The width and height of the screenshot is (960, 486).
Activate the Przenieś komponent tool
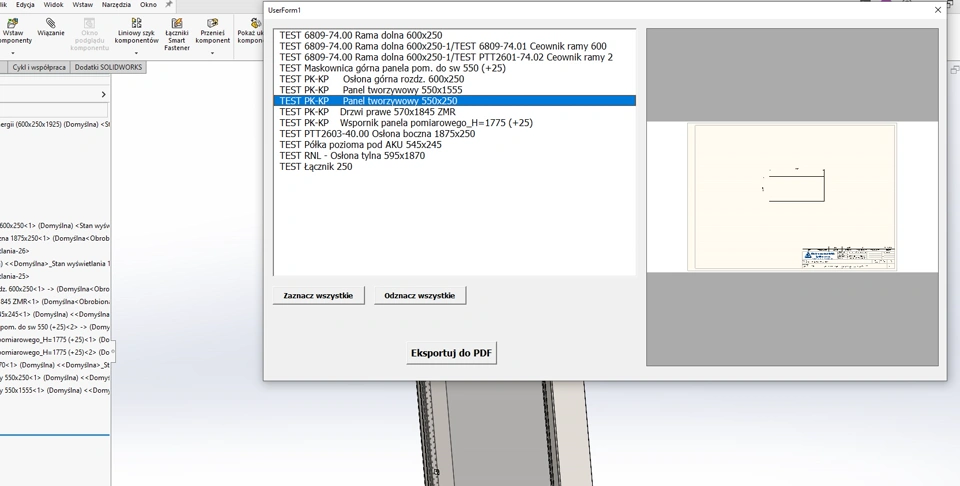tap(212, 23)
